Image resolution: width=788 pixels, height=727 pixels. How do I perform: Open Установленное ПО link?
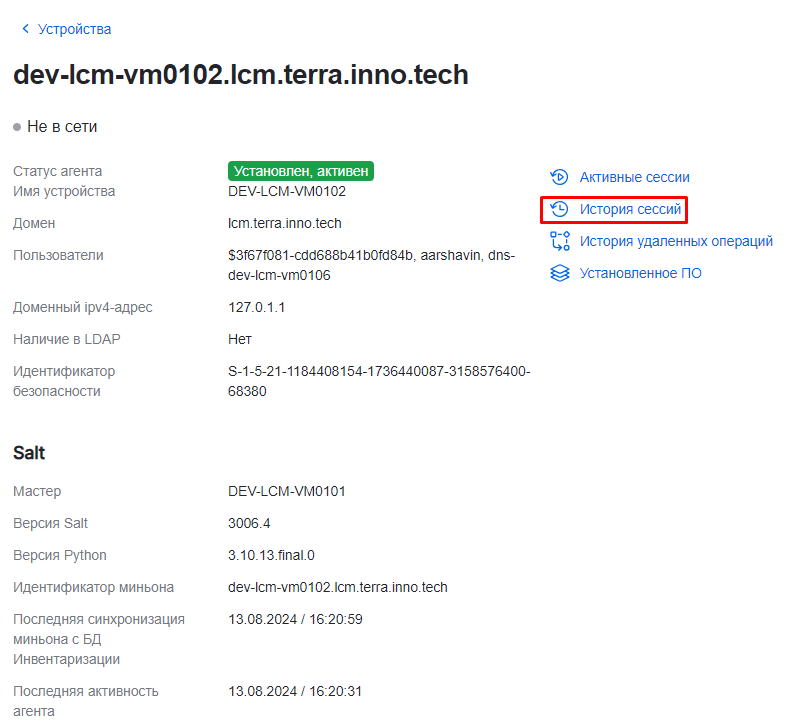tap(640, 273)
